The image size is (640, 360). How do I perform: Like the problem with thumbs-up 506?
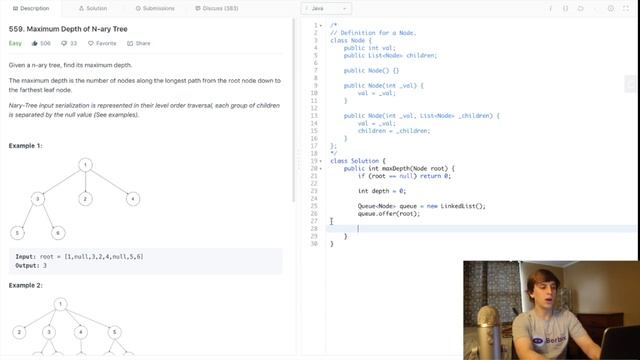click(41, 43)
